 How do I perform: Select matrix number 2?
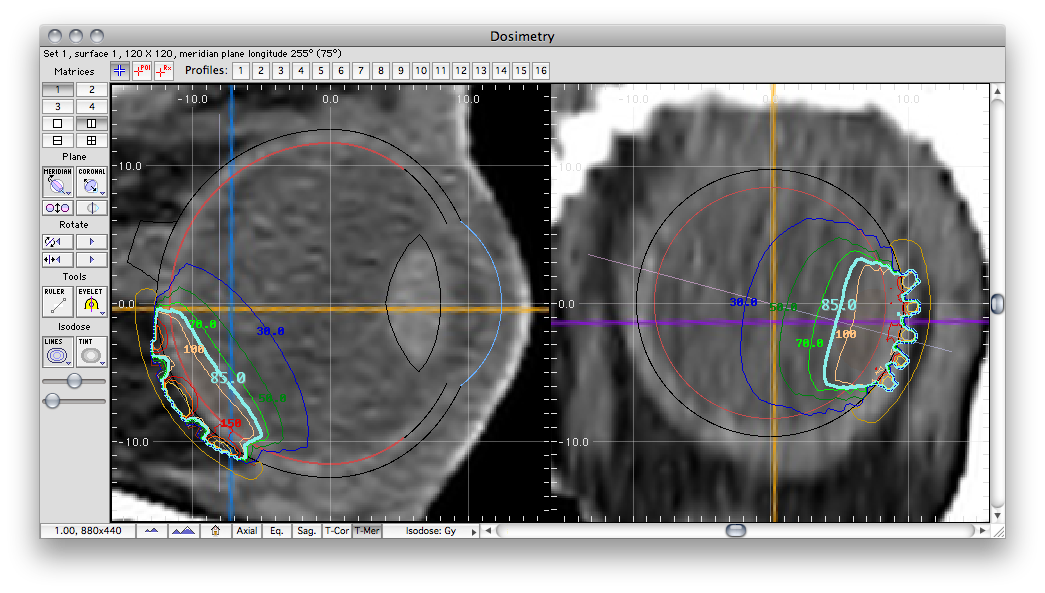(92, 89)
